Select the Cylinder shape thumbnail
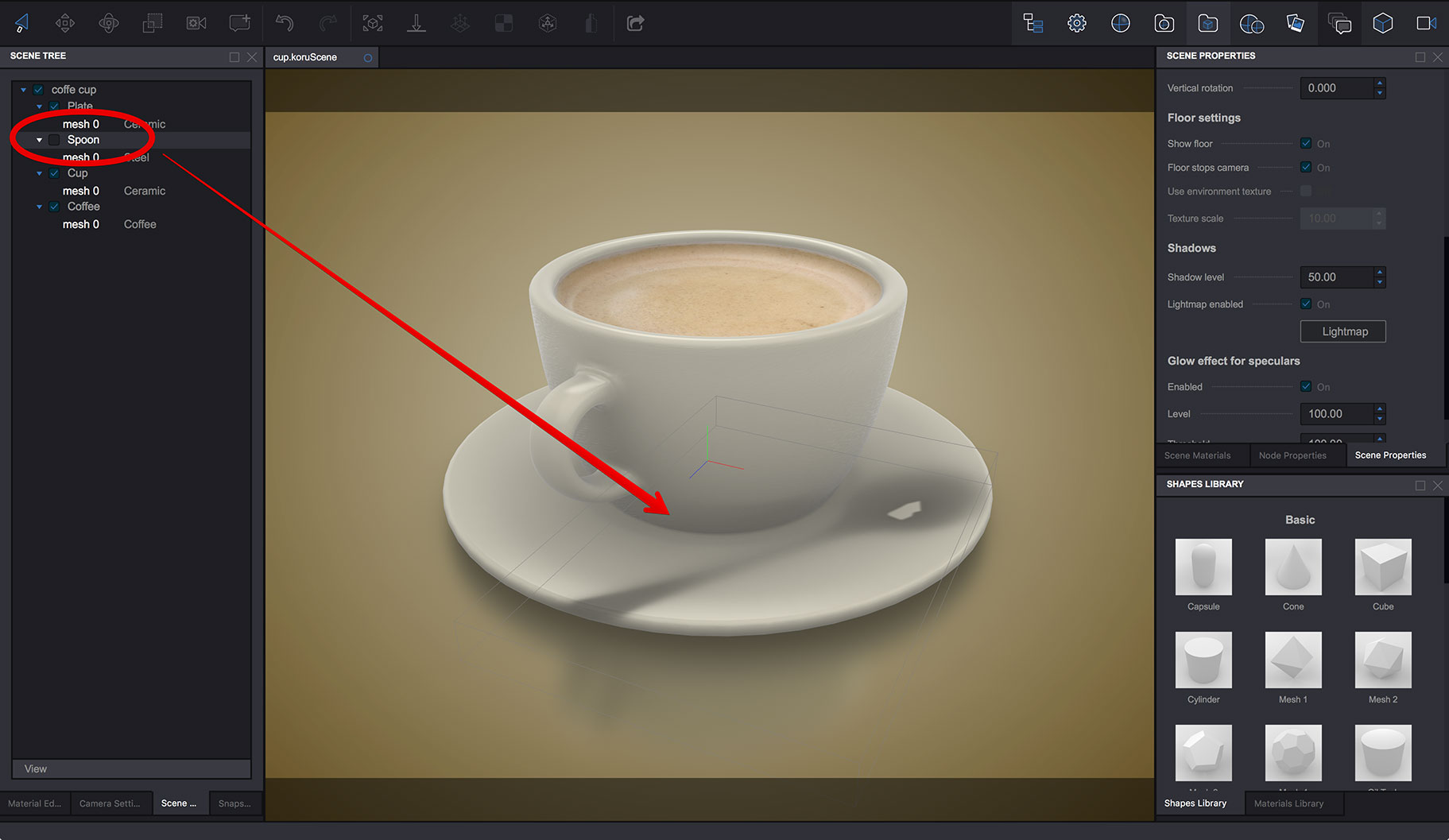Viewport: 1449px width, 840px height. point(1203,660)
